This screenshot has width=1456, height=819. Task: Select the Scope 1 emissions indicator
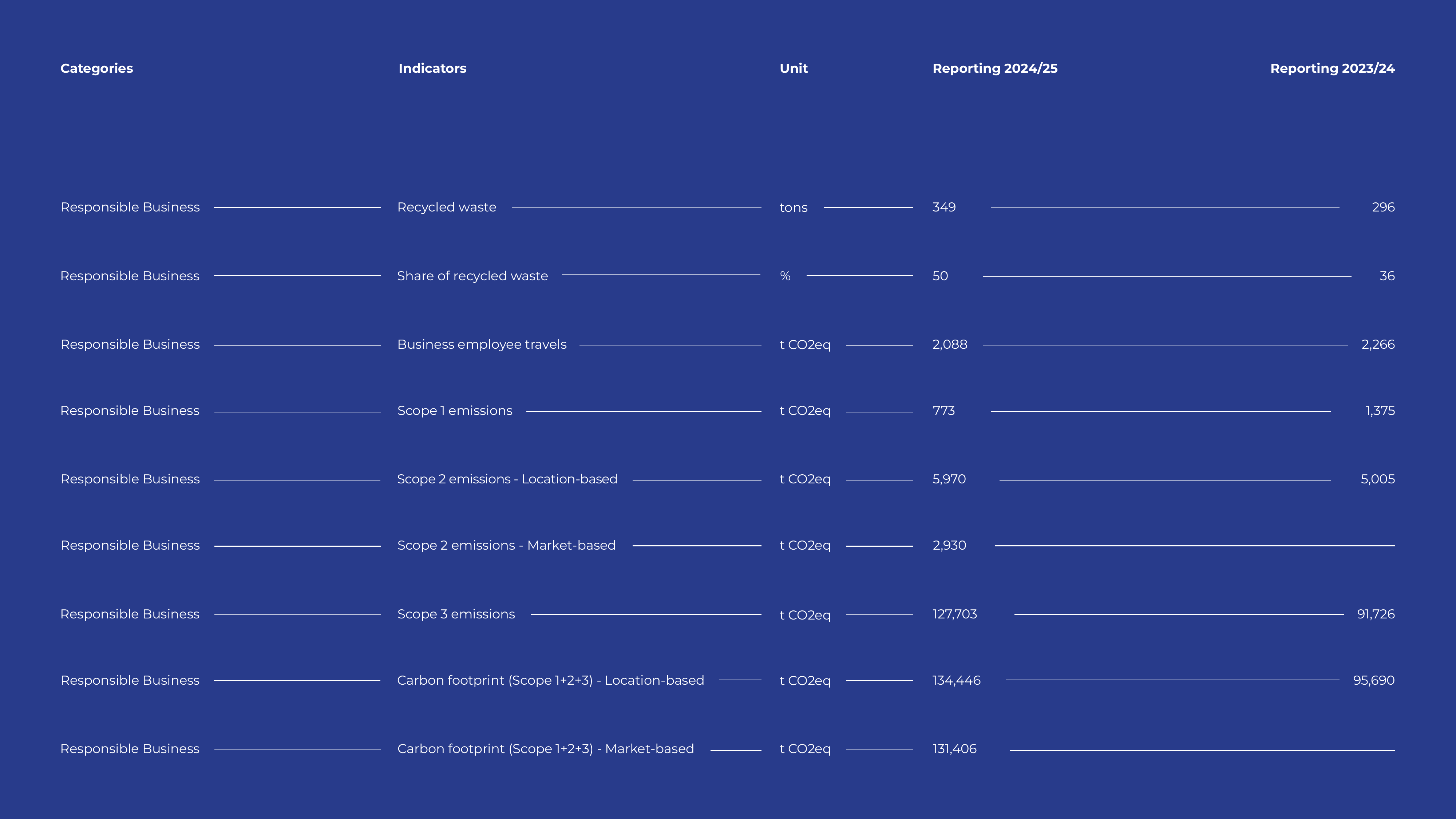[454, 410]
